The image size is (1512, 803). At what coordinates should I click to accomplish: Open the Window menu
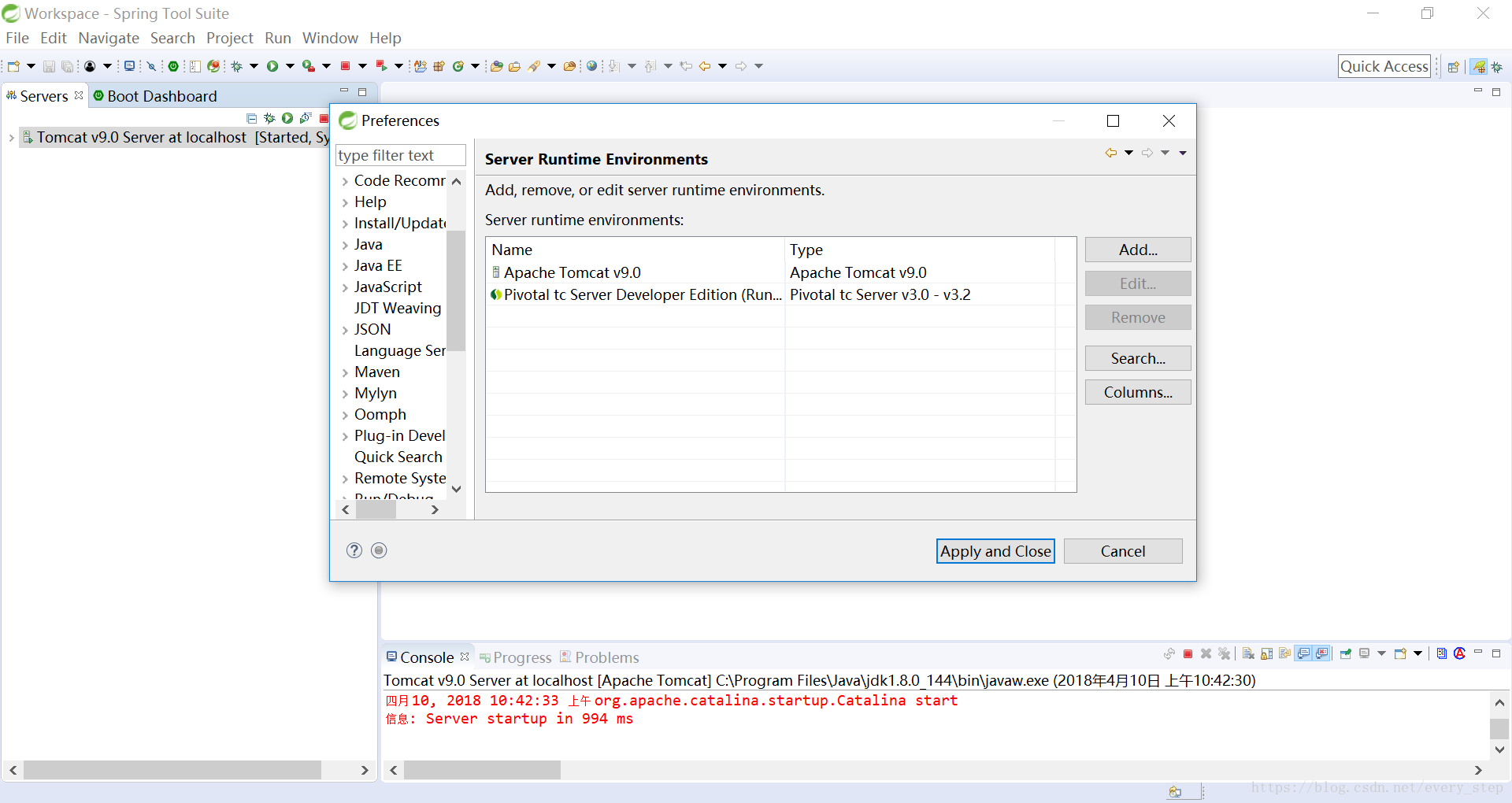tap(330, 38)
